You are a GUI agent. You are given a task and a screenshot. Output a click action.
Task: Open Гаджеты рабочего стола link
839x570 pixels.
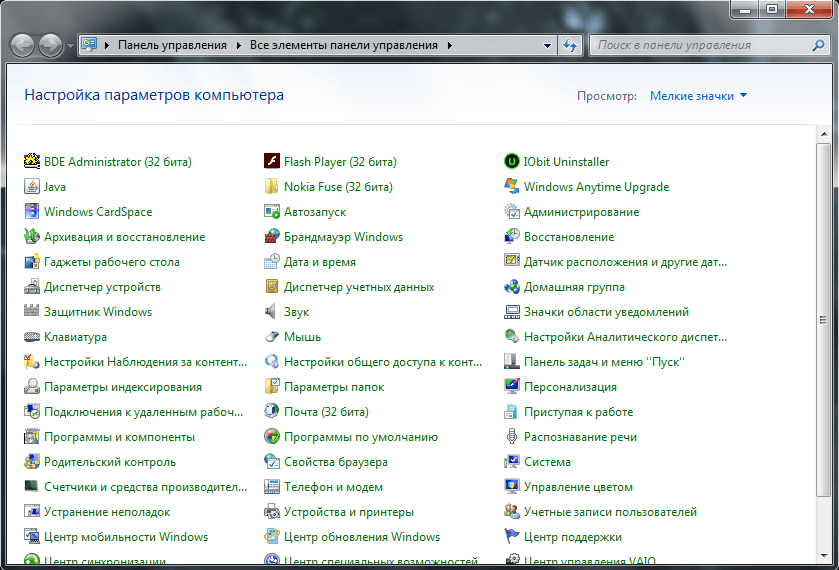pyautogui.click(x=112, y=262)
